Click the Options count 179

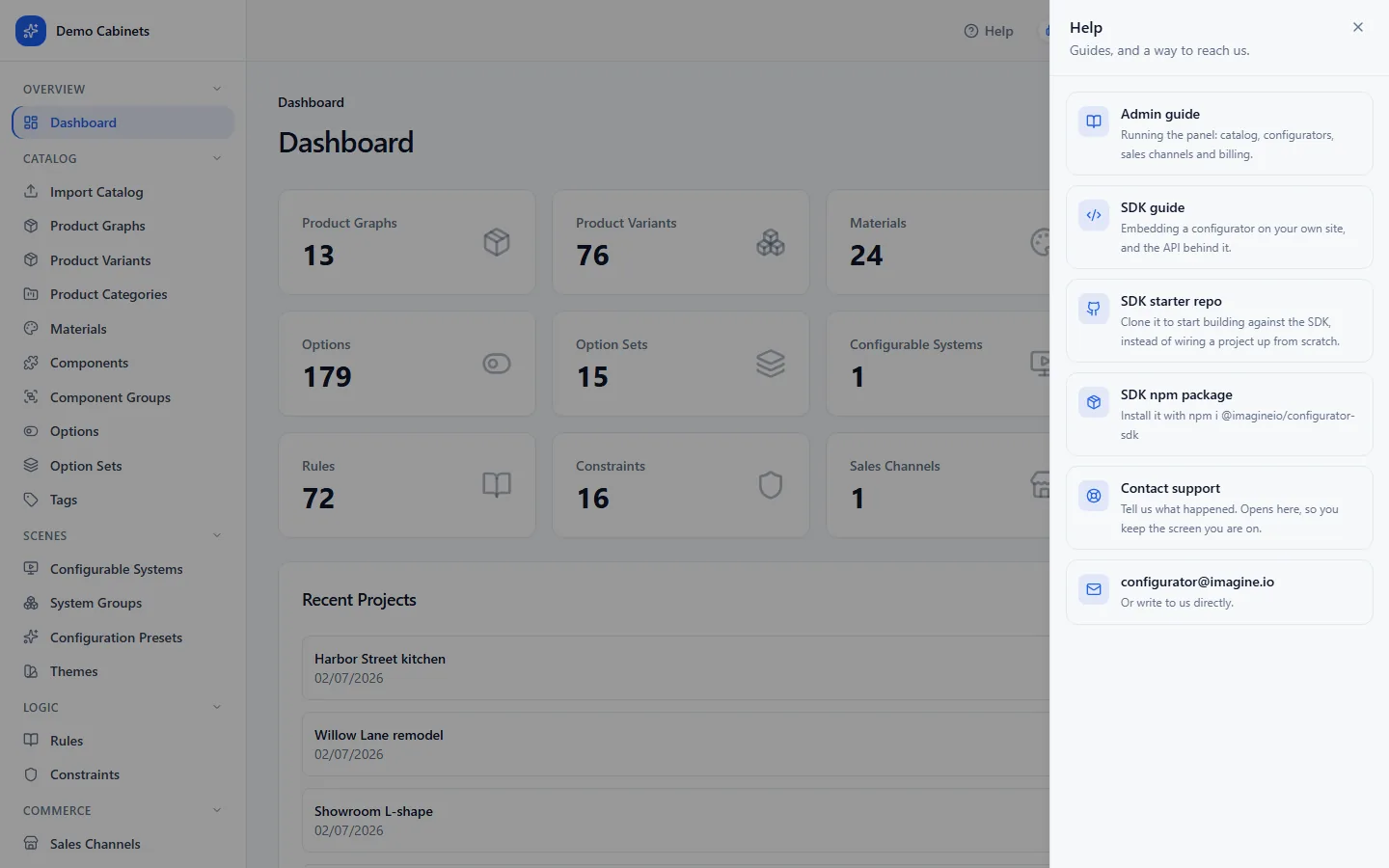tap(327, 377)
